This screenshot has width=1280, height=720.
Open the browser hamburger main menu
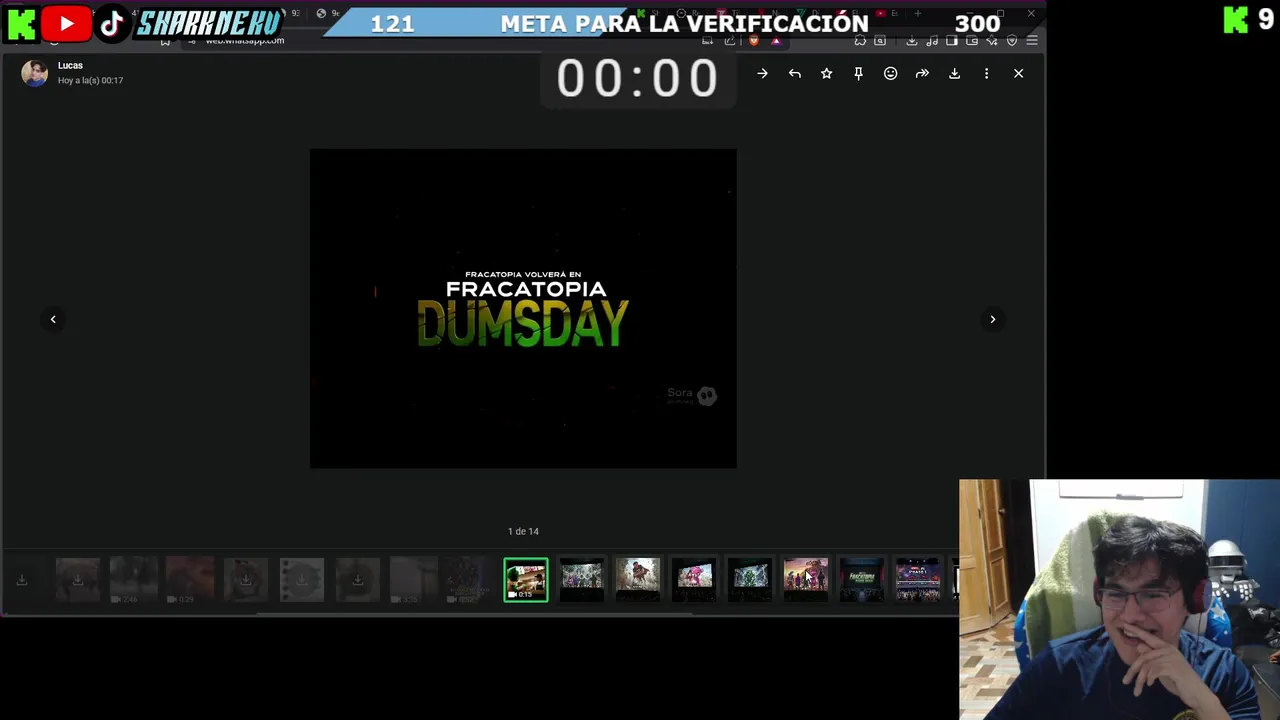(x=1032, y=40)
